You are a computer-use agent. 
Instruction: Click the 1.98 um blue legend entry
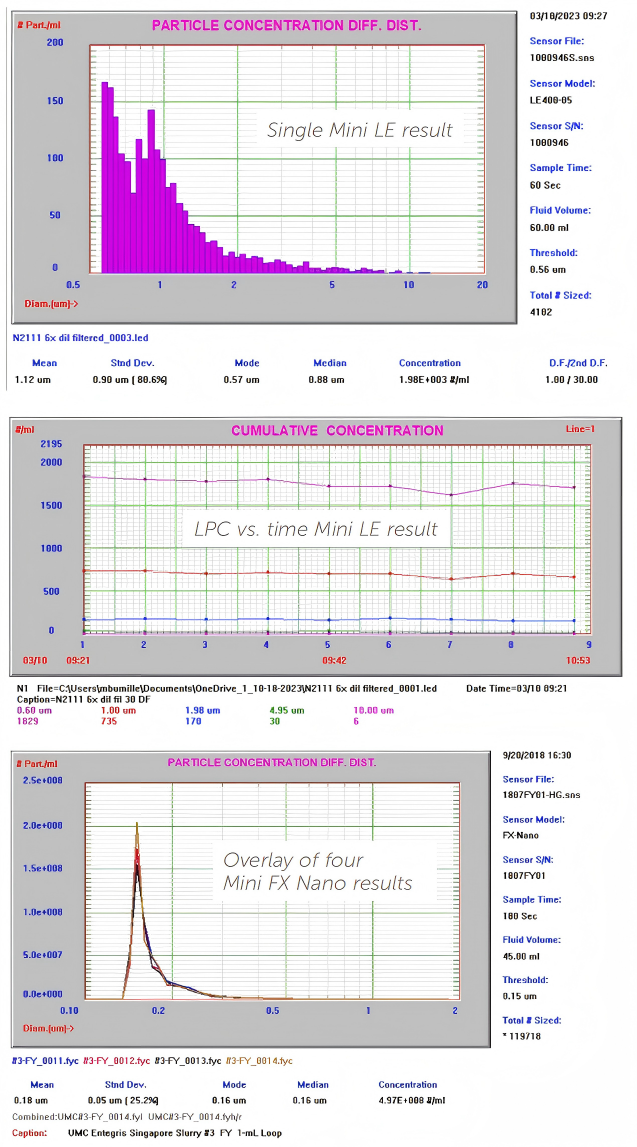(x=202, y=710)
